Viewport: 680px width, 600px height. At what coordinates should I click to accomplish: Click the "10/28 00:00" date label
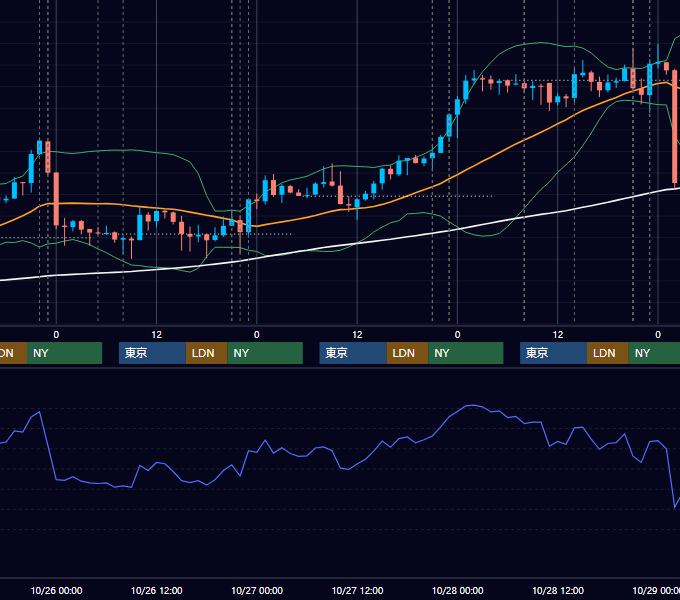click(458, 590)
